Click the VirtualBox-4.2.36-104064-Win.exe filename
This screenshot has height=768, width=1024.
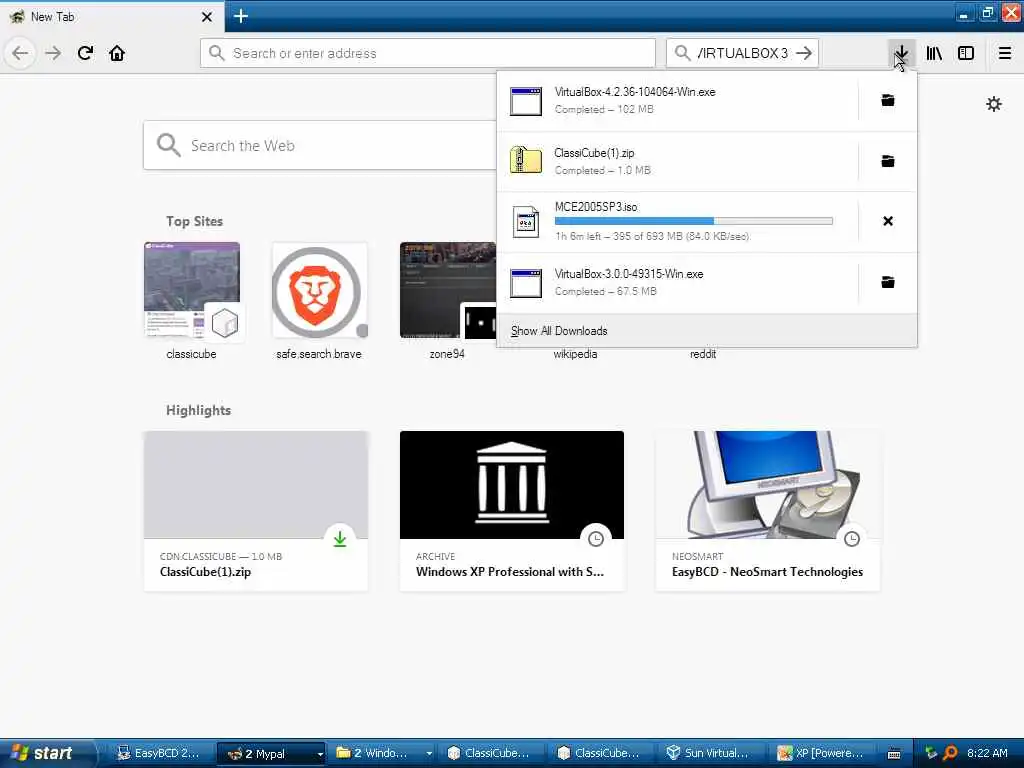(635, 91)
